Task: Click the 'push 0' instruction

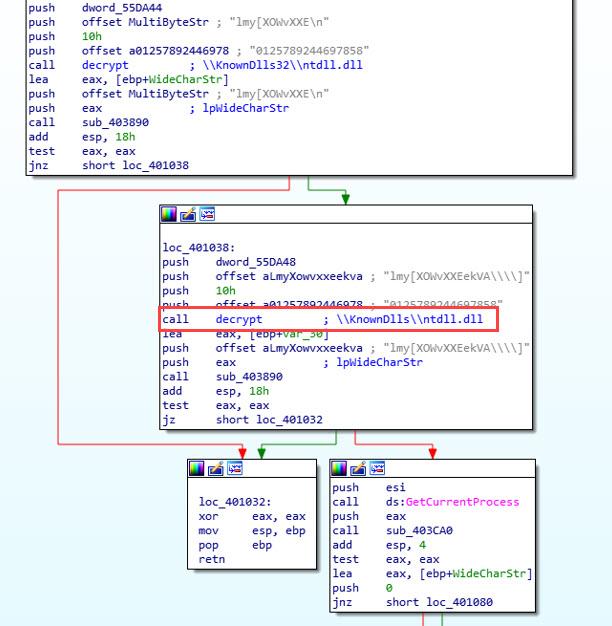Action: tap(362, 588)
